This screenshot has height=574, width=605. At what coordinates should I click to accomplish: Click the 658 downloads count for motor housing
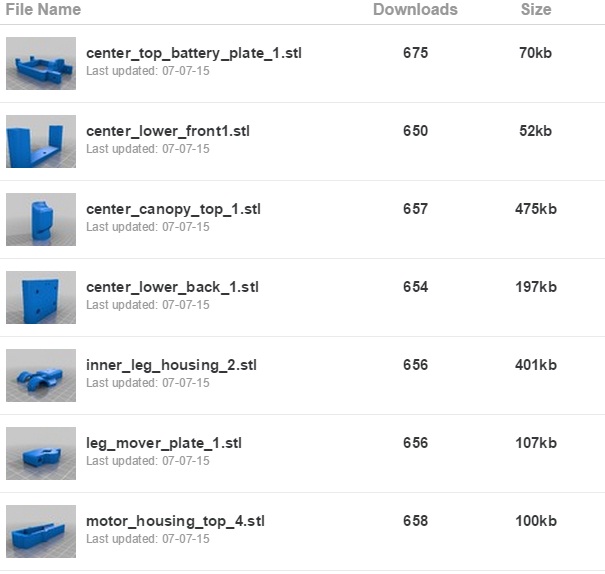point(416,521)
